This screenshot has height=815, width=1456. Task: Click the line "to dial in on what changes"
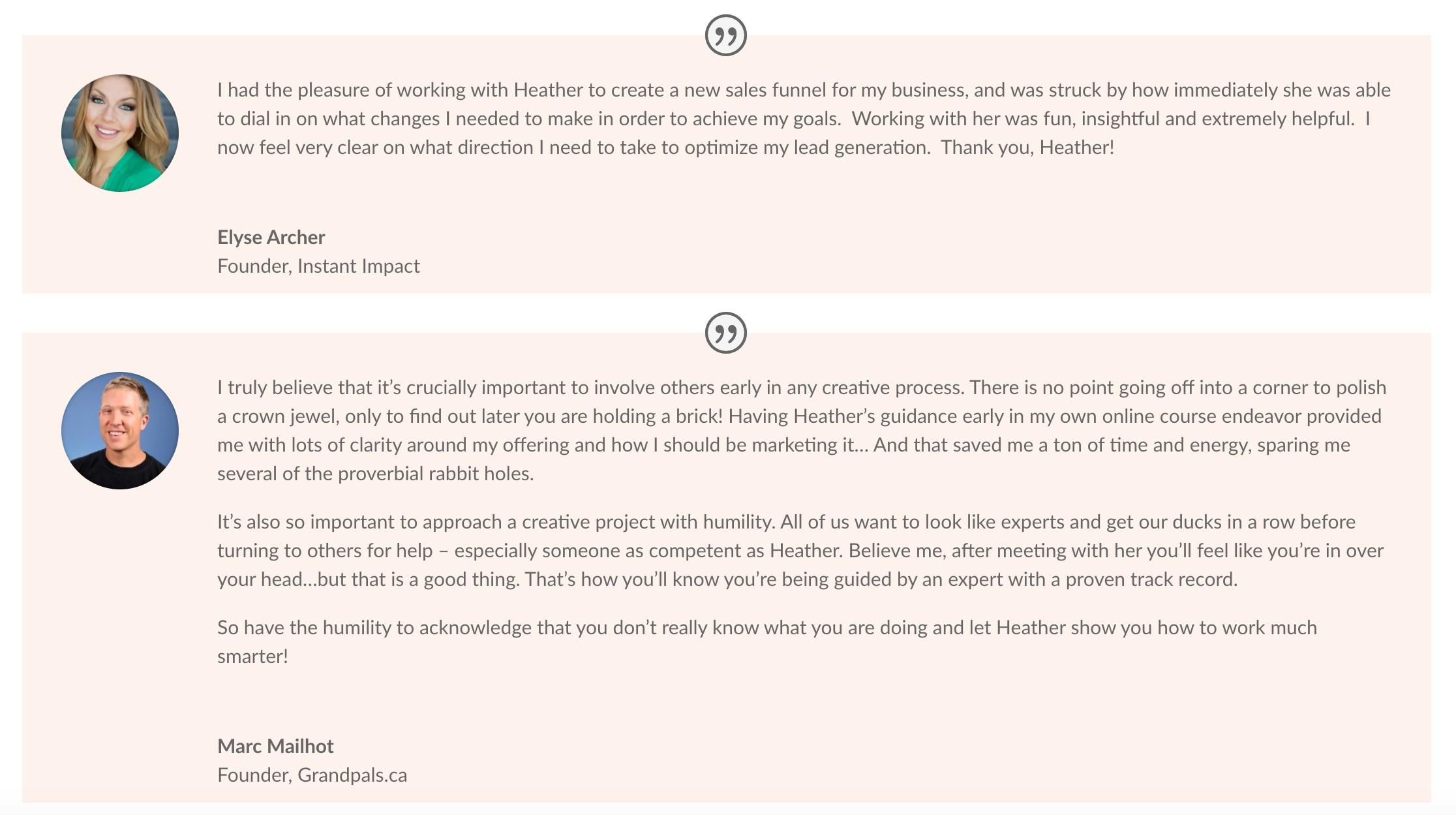[x=794, y=119]
